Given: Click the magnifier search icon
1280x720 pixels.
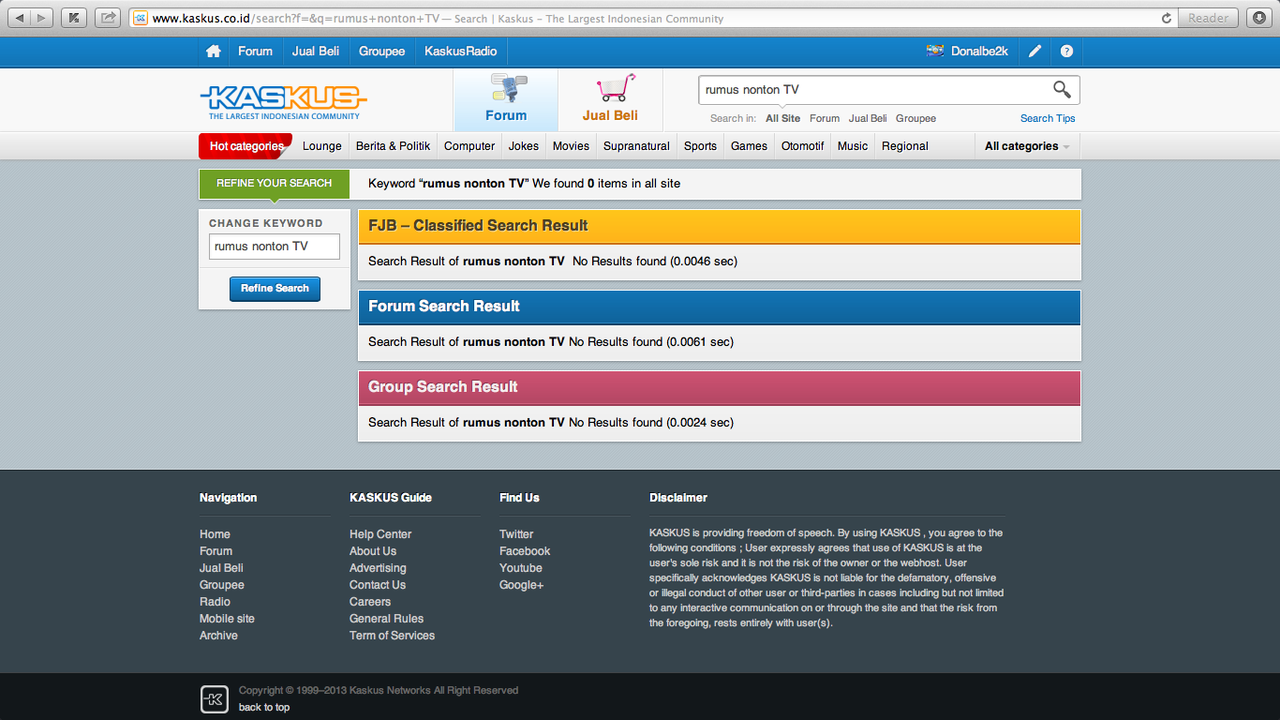Looking at the screenshot, I should tap(1062, 90).
